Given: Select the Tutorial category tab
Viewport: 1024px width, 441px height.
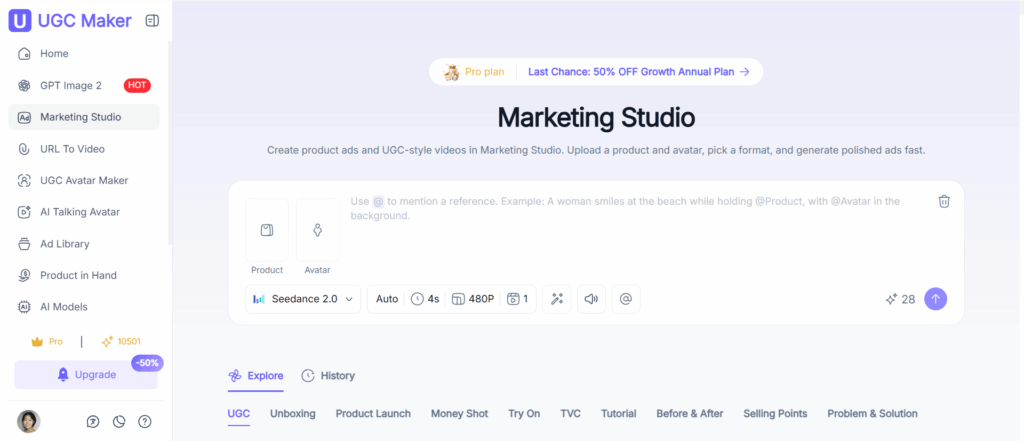Looking at the screenshot, I should pos(618,414).
